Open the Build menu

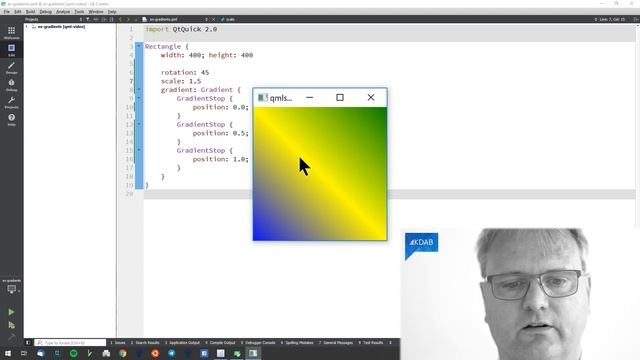(x=31, y=12)
